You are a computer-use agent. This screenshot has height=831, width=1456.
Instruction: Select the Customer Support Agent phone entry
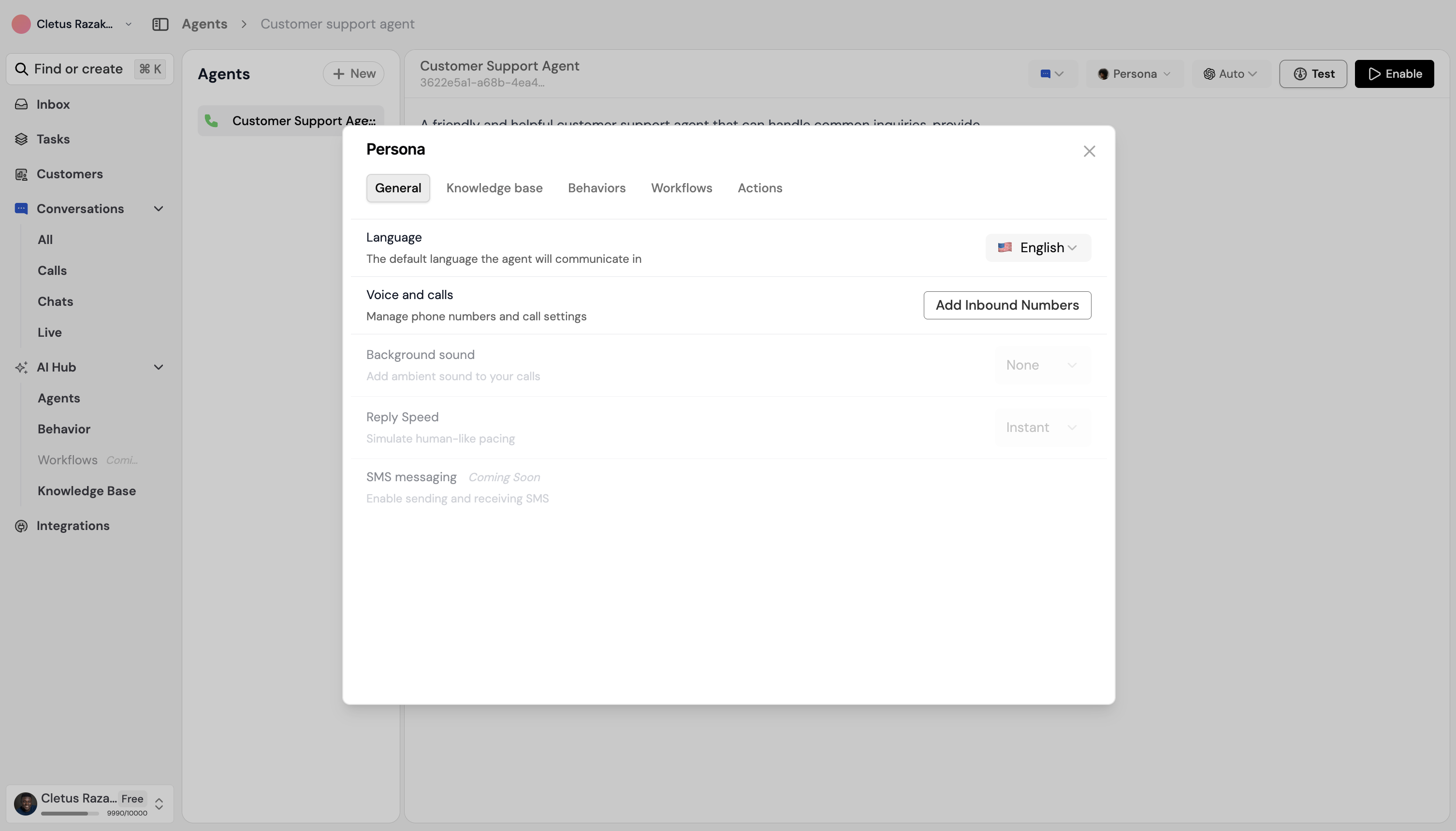pos(291,120)
